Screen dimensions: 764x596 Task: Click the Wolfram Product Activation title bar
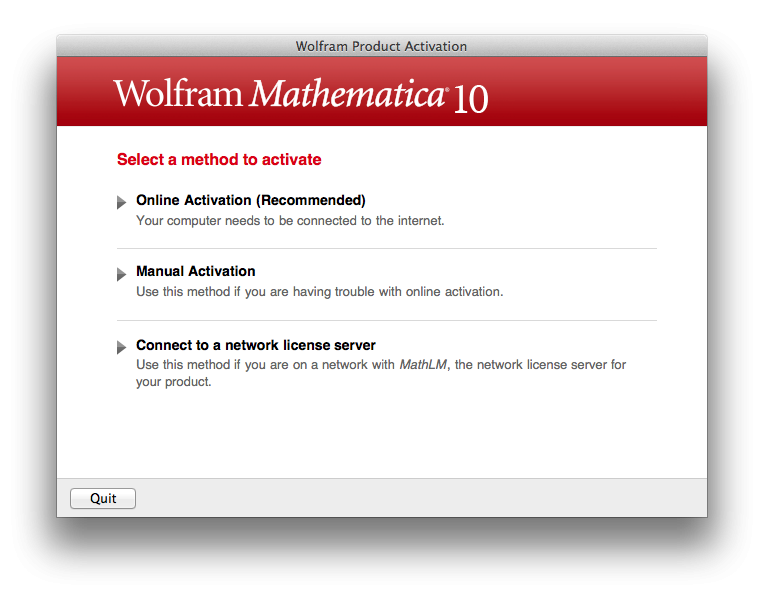pos(382,46)
